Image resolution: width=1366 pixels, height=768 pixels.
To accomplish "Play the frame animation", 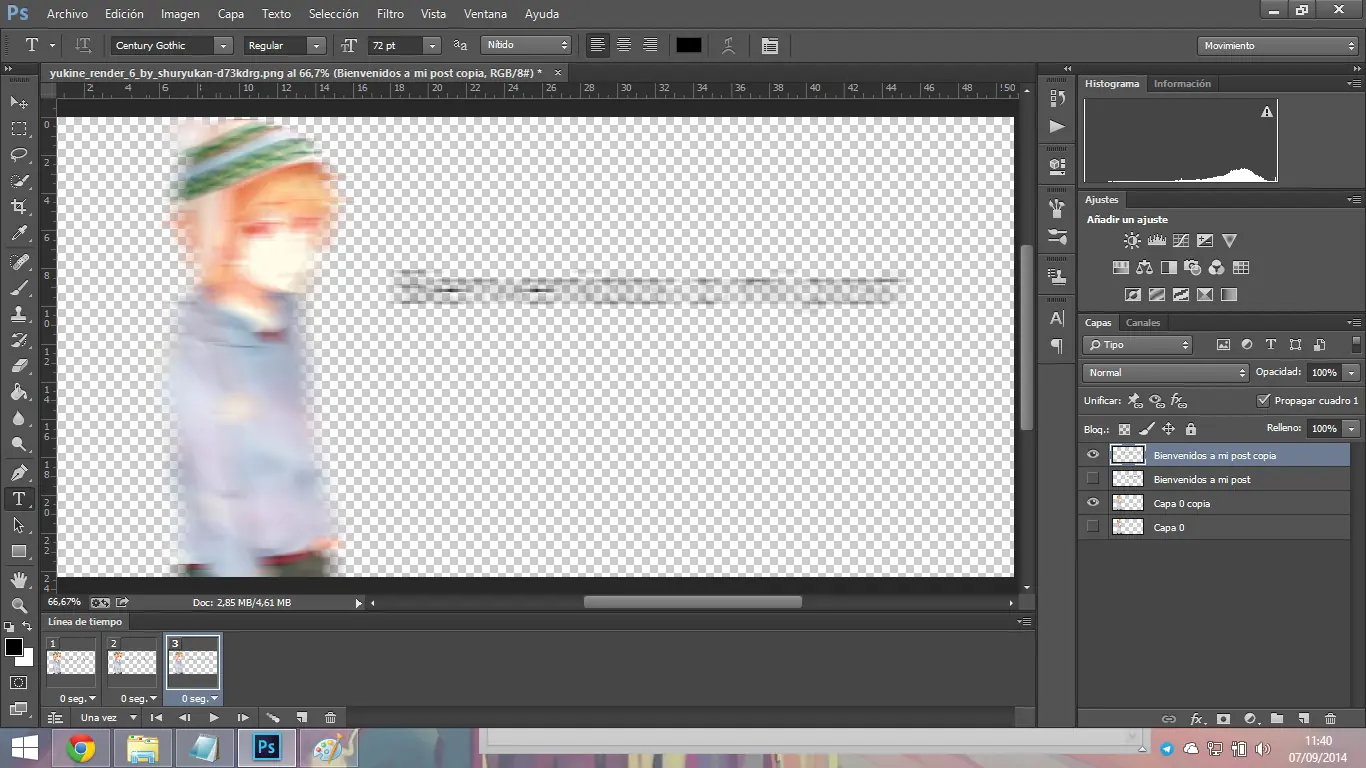I will tap(214, 718).
